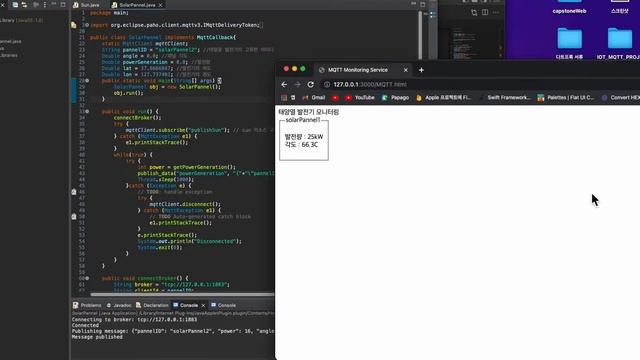Screen dimensions: 640x360
Task: Click the JRE System Library tree item
Action: click(x=21, y=20)
